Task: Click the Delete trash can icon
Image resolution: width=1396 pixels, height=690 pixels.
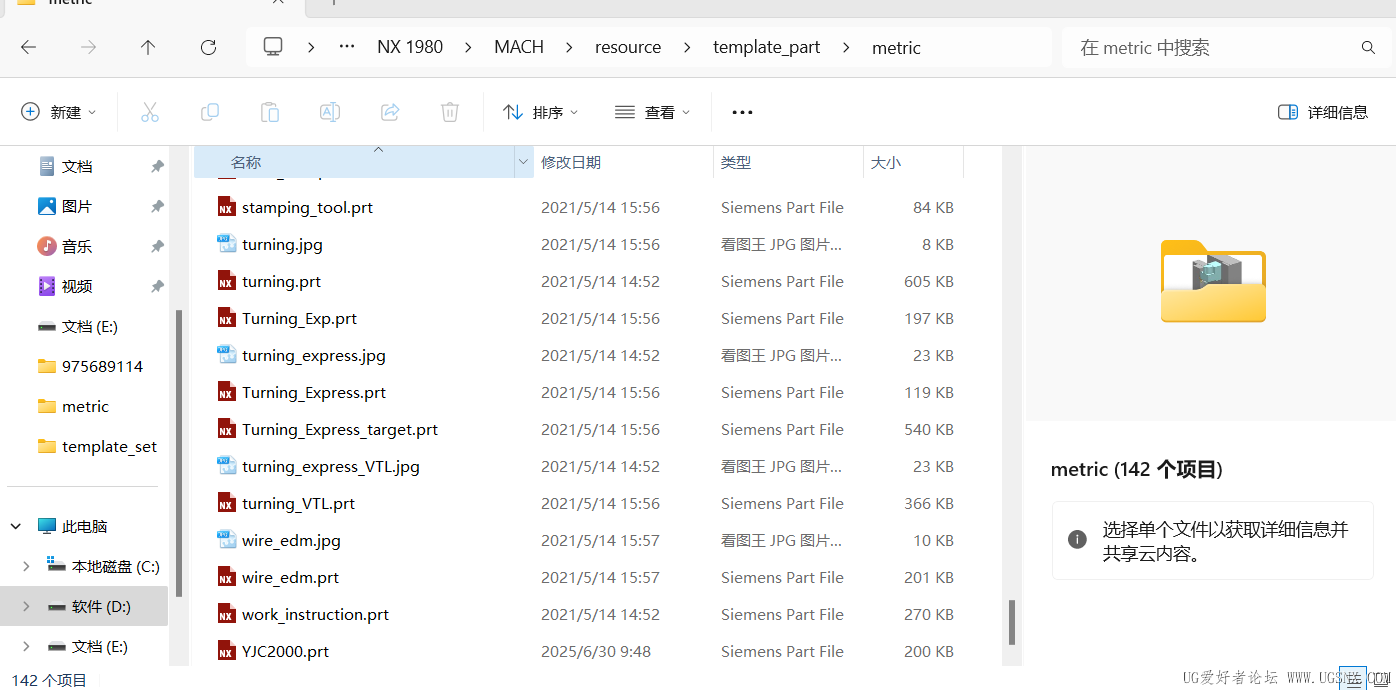Action: click(x=450, y=112)
